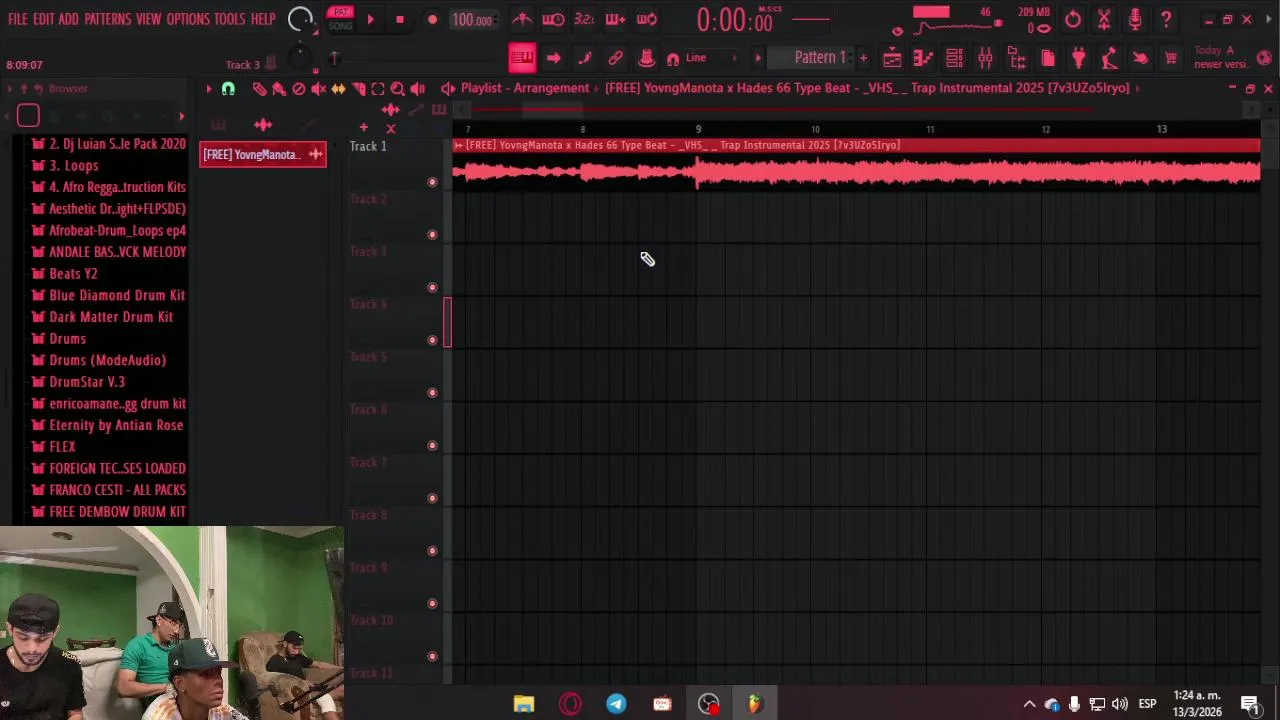
Task: Click the stamp tool icon
Action: (x=646, y=58)
